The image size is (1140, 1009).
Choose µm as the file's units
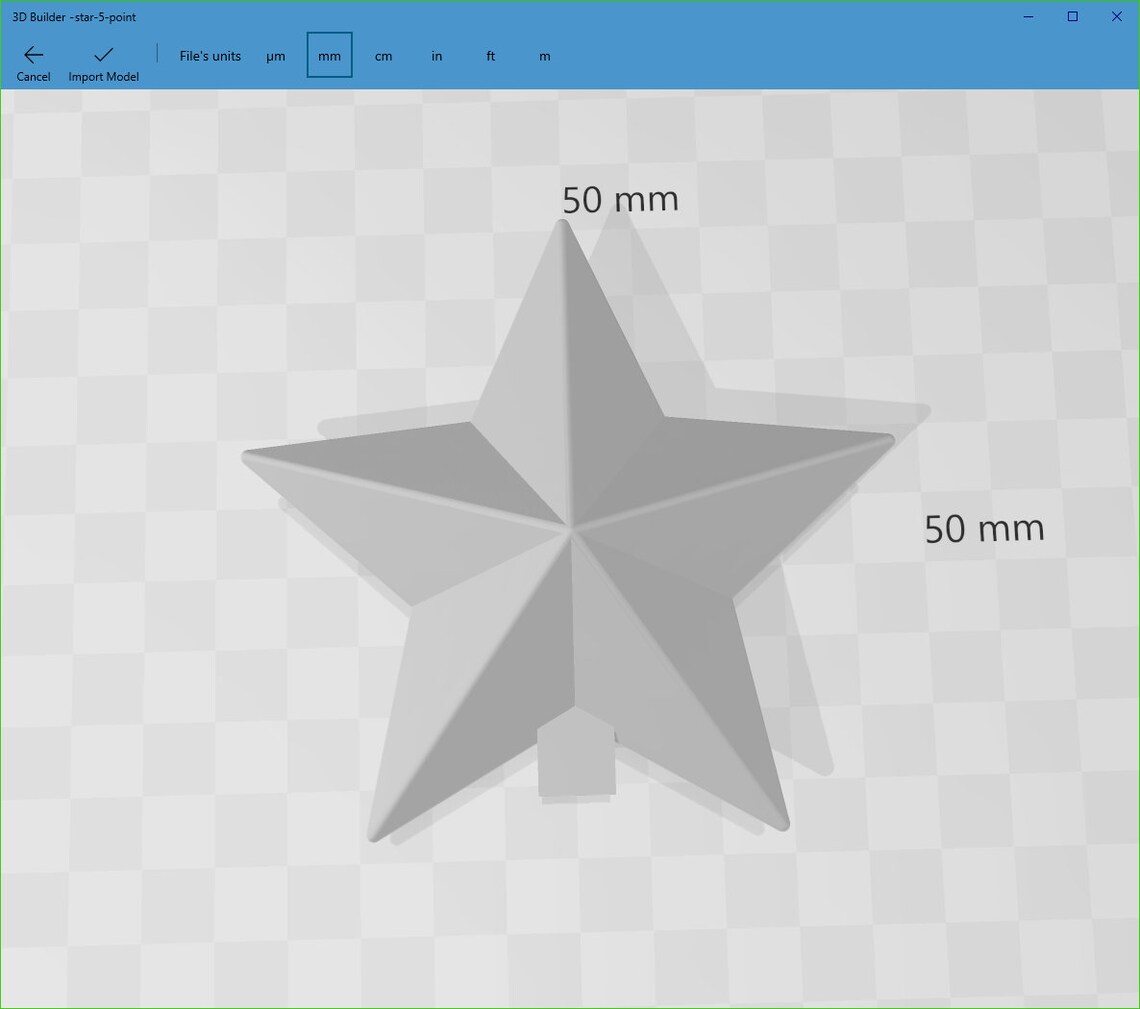276,56
